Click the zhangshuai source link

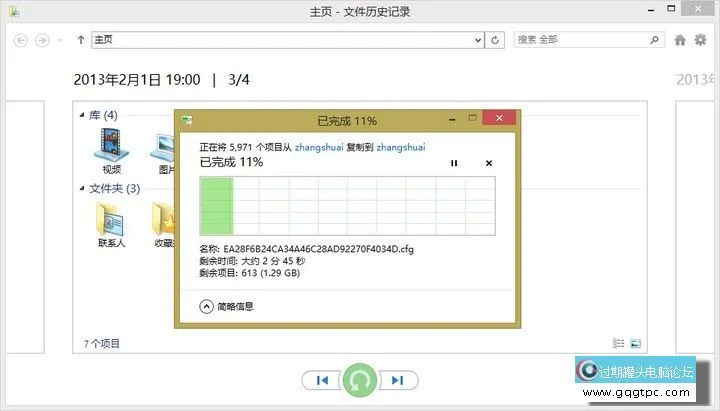point(319,147)
